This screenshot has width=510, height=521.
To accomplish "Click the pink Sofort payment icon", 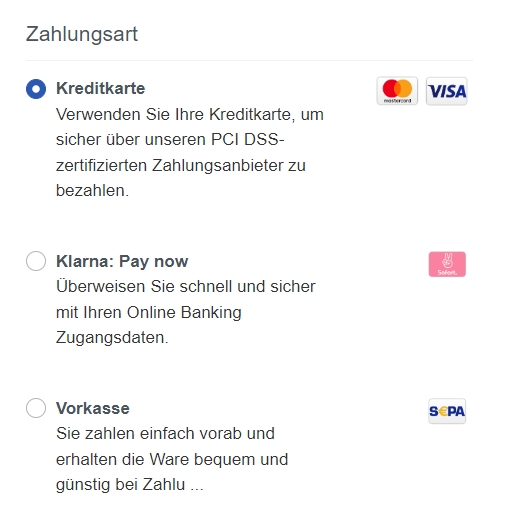I will (x=447, y=264).
